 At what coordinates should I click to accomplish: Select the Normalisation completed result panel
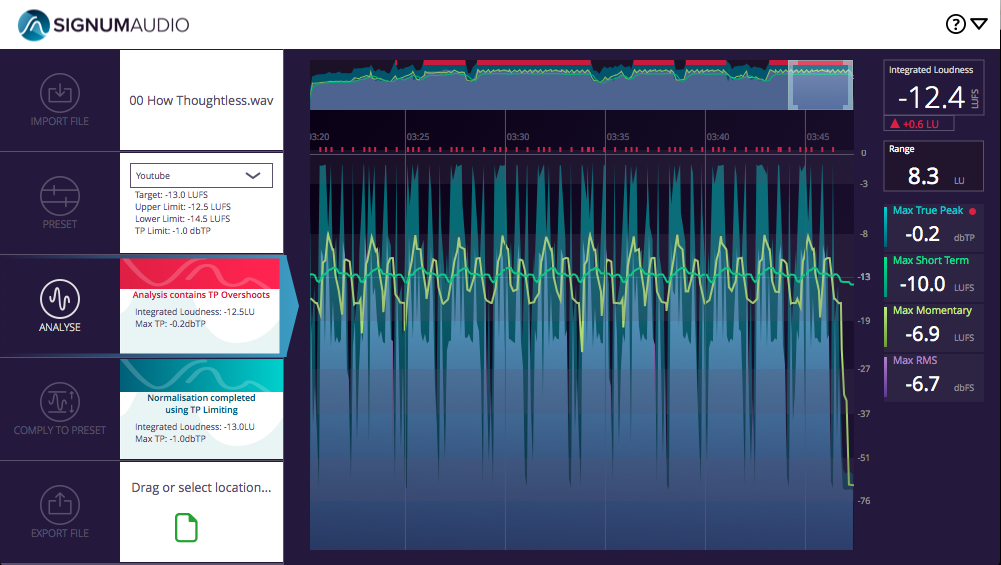201,409
